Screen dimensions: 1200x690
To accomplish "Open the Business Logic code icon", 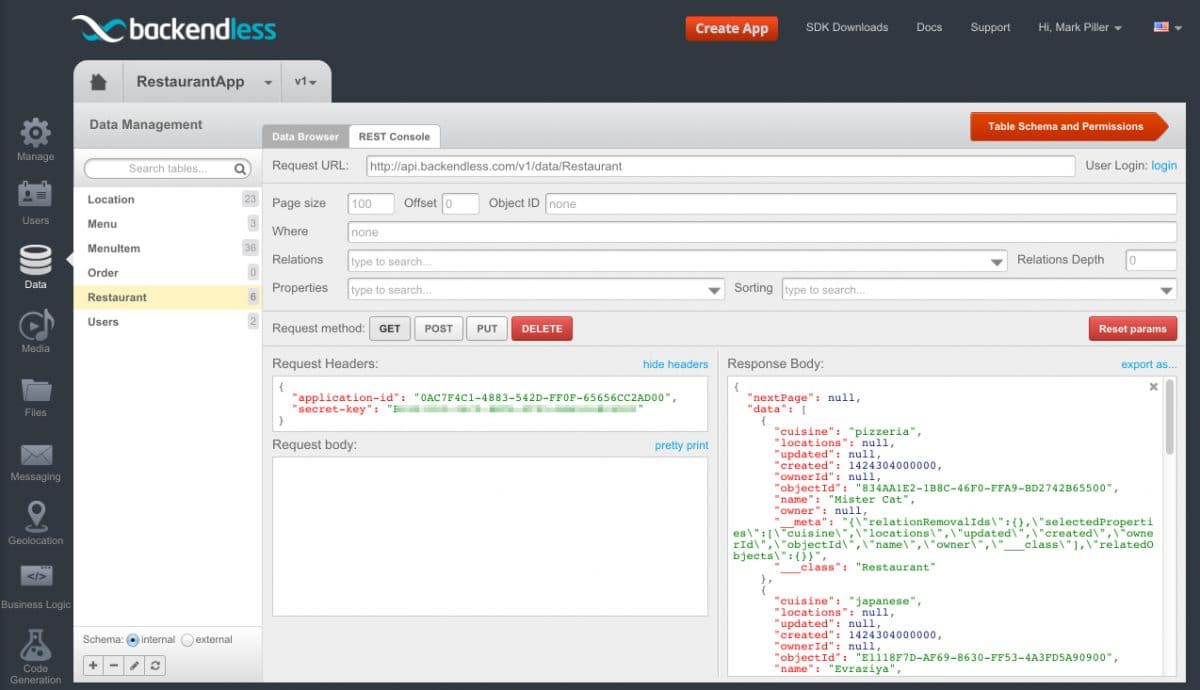I will tap(36, 577).
